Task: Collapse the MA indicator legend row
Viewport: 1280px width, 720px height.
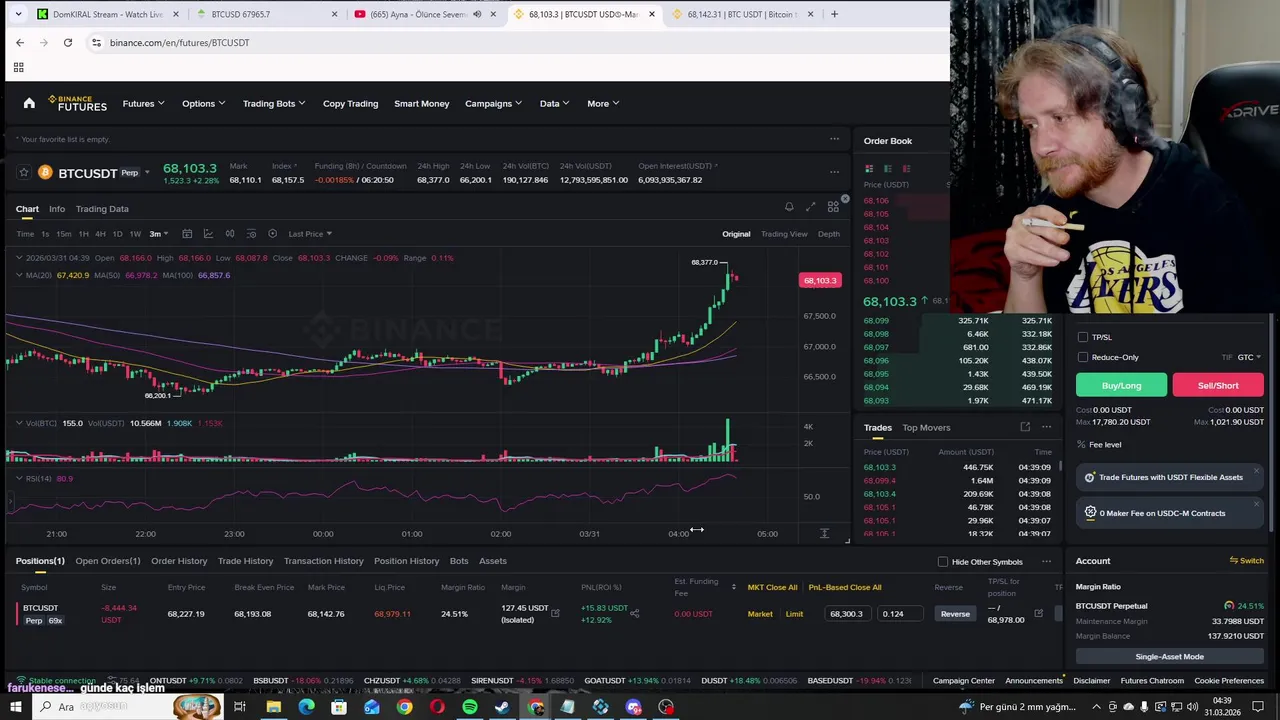Action: (18, 275)
